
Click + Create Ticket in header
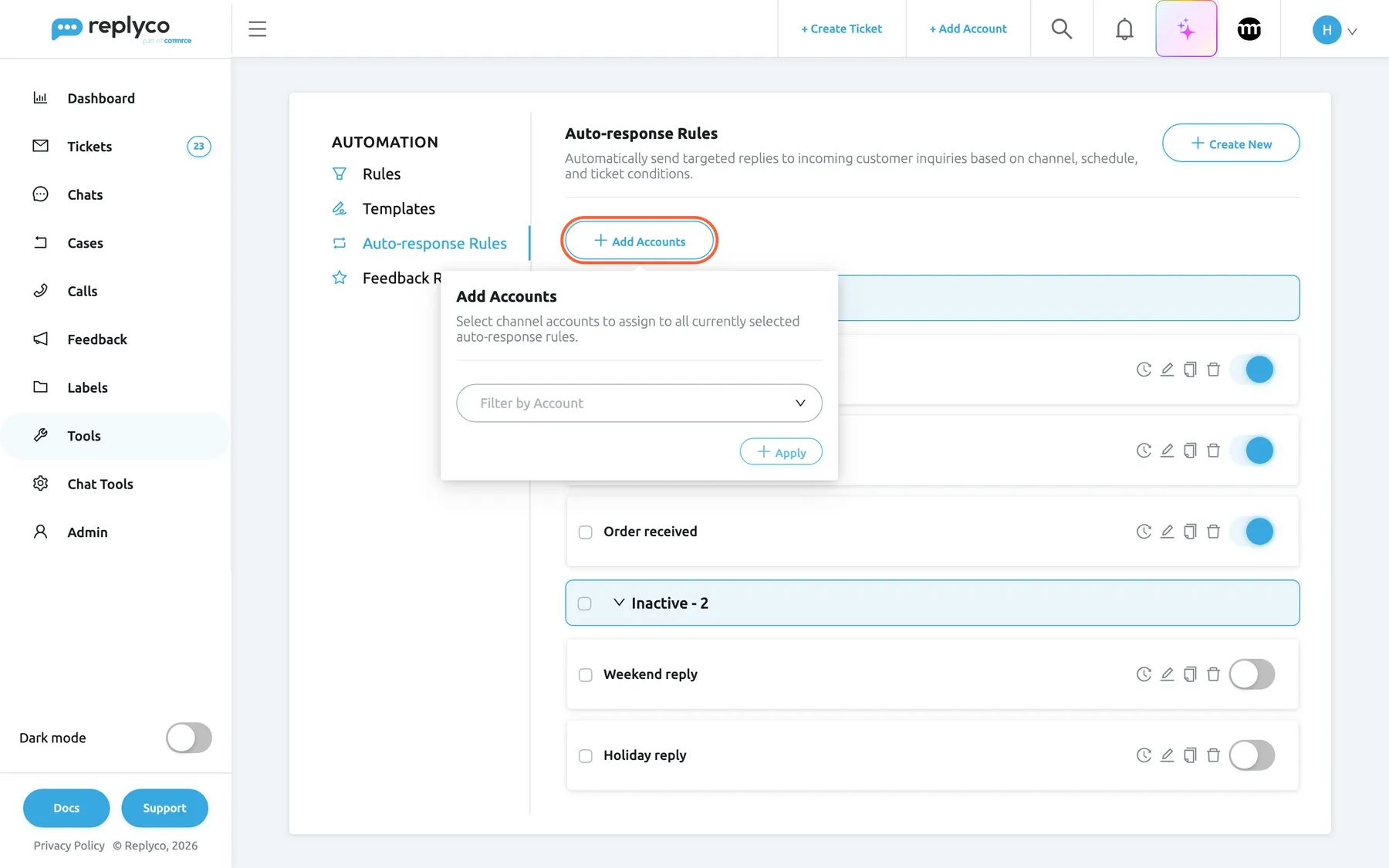tap(841, 29)
